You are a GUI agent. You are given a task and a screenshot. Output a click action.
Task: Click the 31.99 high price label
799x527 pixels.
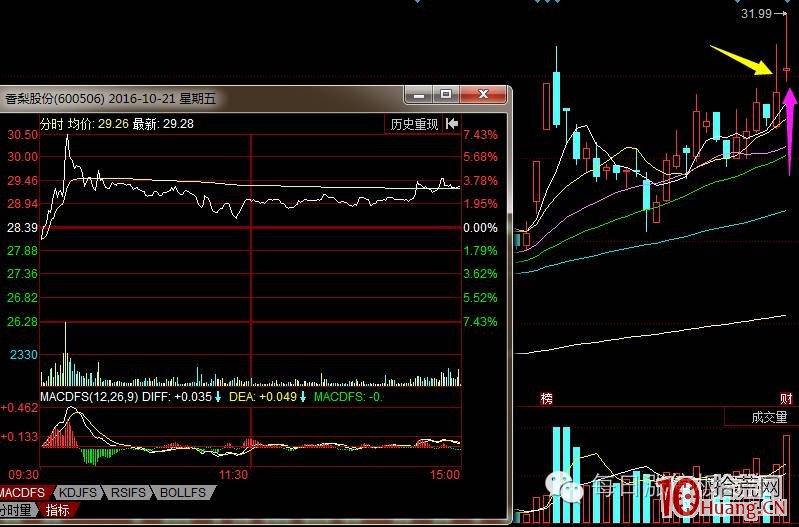(756, 14)
